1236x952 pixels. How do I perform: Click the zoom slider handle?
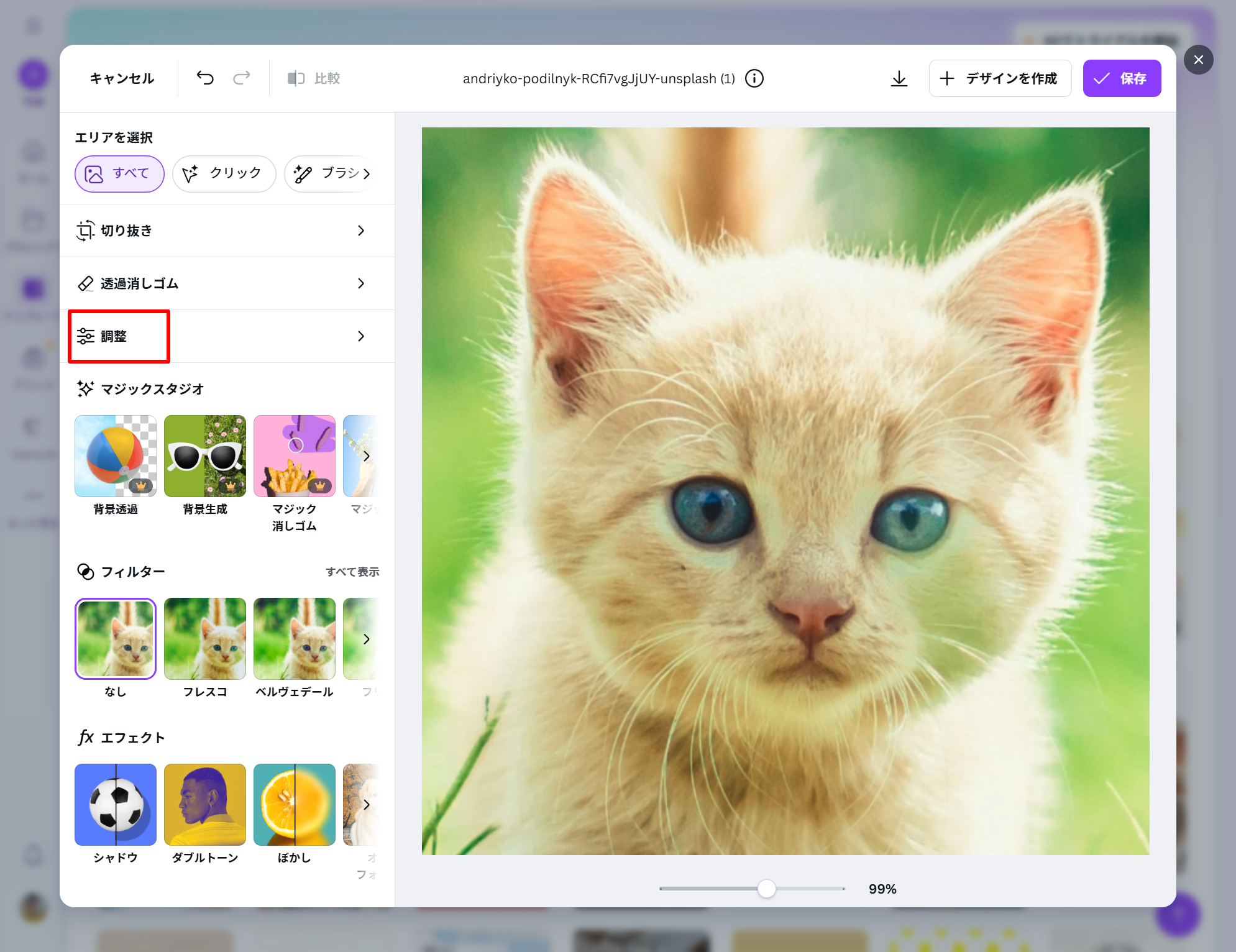pyautogui.click(x=767, y=889)
